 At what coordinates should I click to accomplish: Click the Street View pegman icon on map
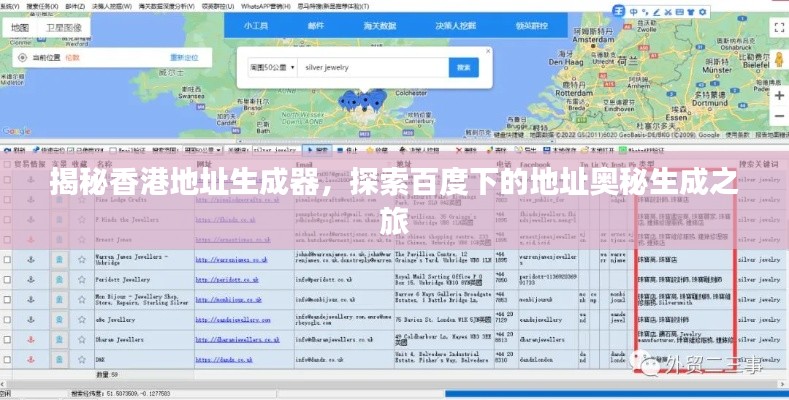(x=779, y=59)
